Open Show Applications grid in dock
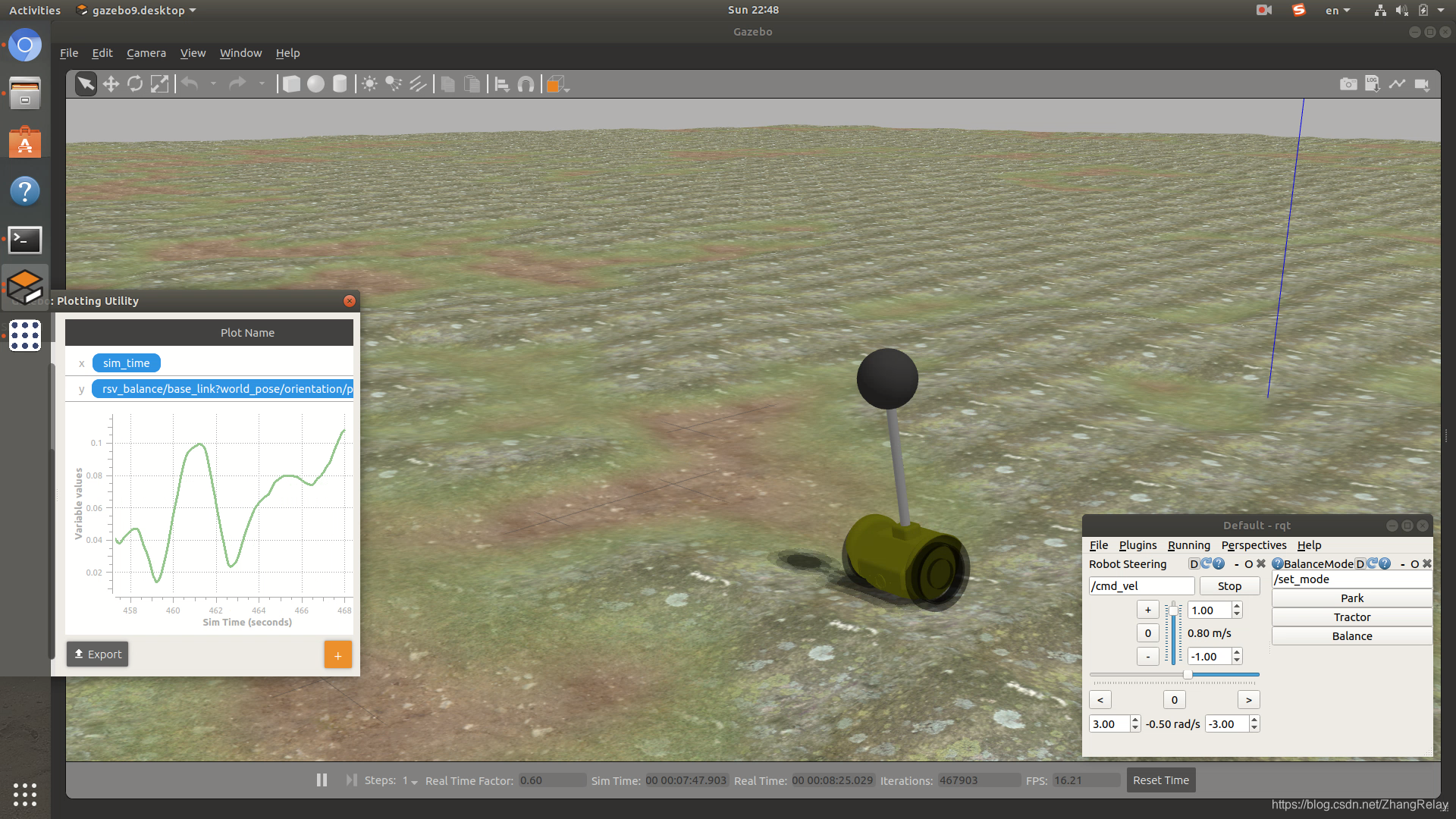 tap(25, 794)
